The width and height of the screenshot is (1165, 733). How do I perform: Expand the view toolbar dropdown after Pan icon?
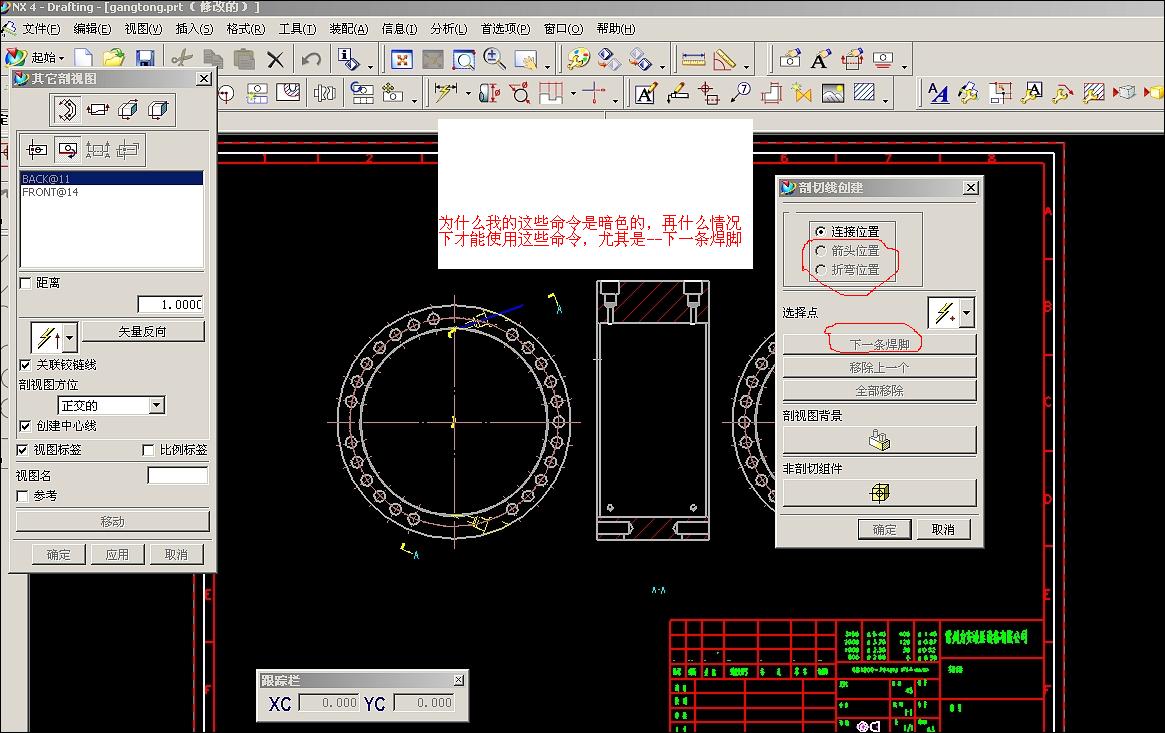coord(548,67)
